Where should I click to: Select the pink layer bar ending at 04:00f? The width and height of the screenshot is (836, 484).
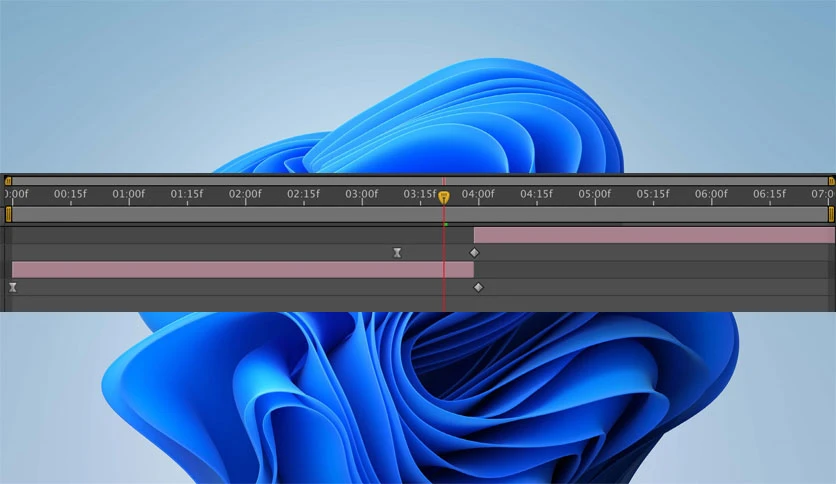[x=243, y=270]
